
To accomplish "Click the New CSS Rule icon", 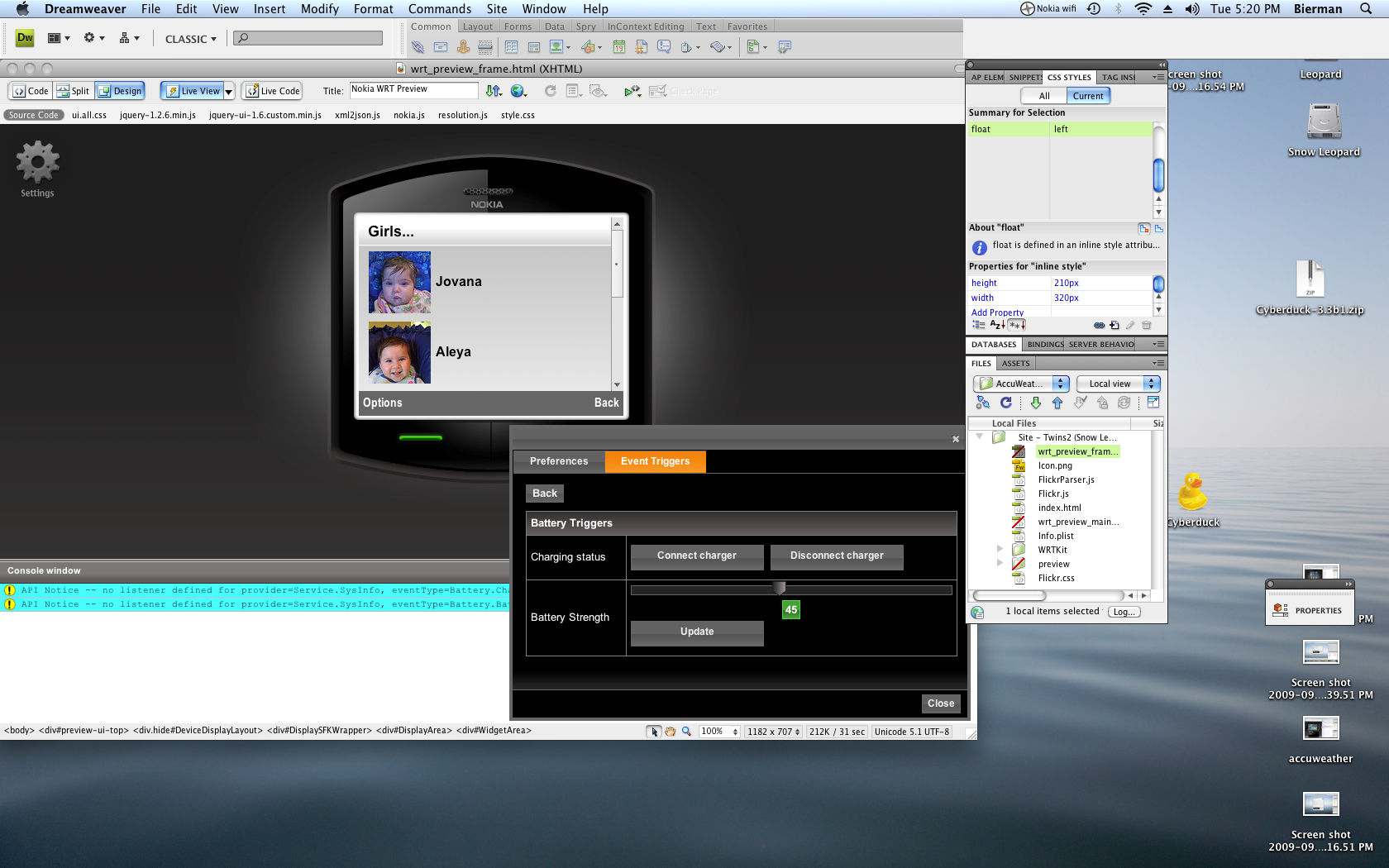I will (1115, 326).
